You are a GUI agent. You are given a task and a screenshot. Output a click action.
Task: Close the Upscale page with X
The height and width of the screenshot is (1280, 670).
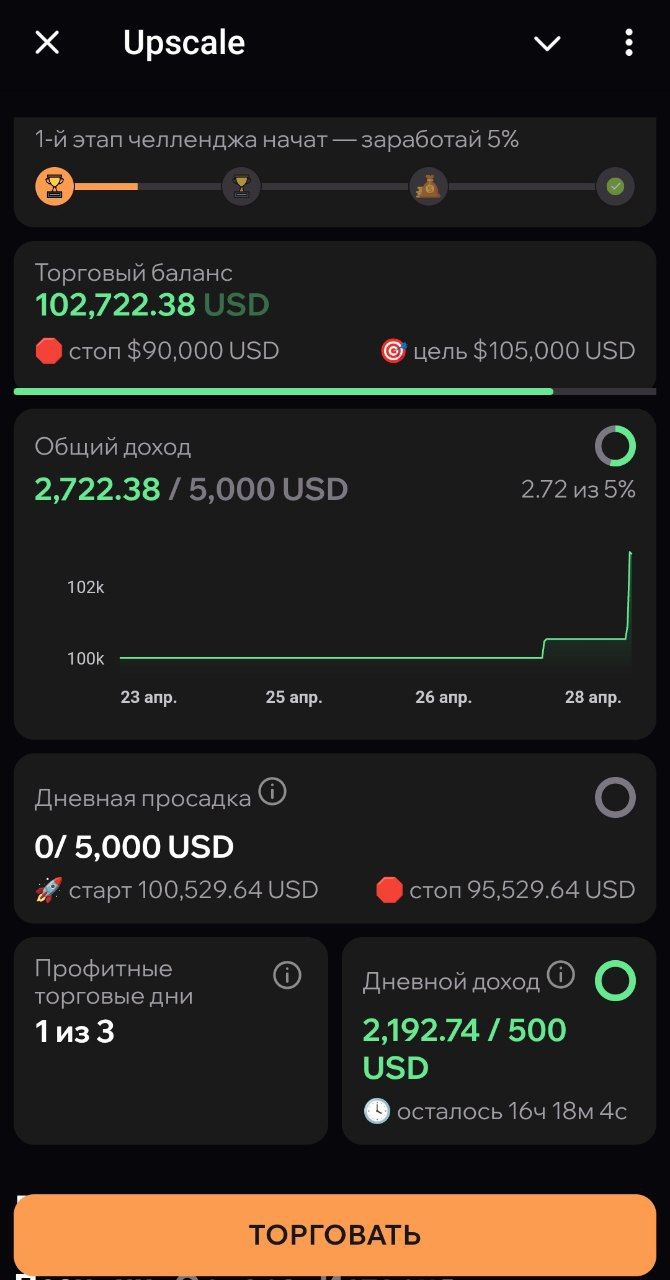47,42
